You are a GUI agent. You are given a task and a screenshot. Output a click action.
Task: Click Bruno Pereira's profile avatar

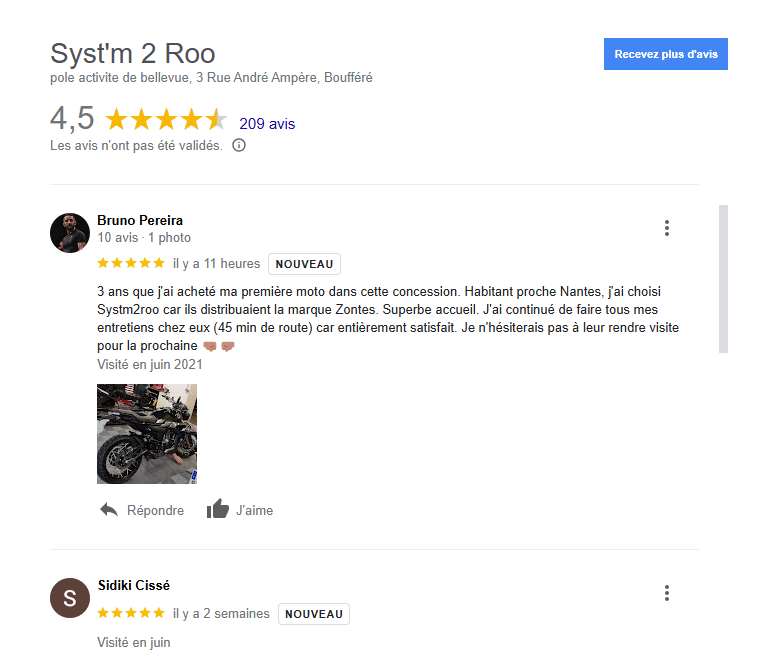coord(70,233)
